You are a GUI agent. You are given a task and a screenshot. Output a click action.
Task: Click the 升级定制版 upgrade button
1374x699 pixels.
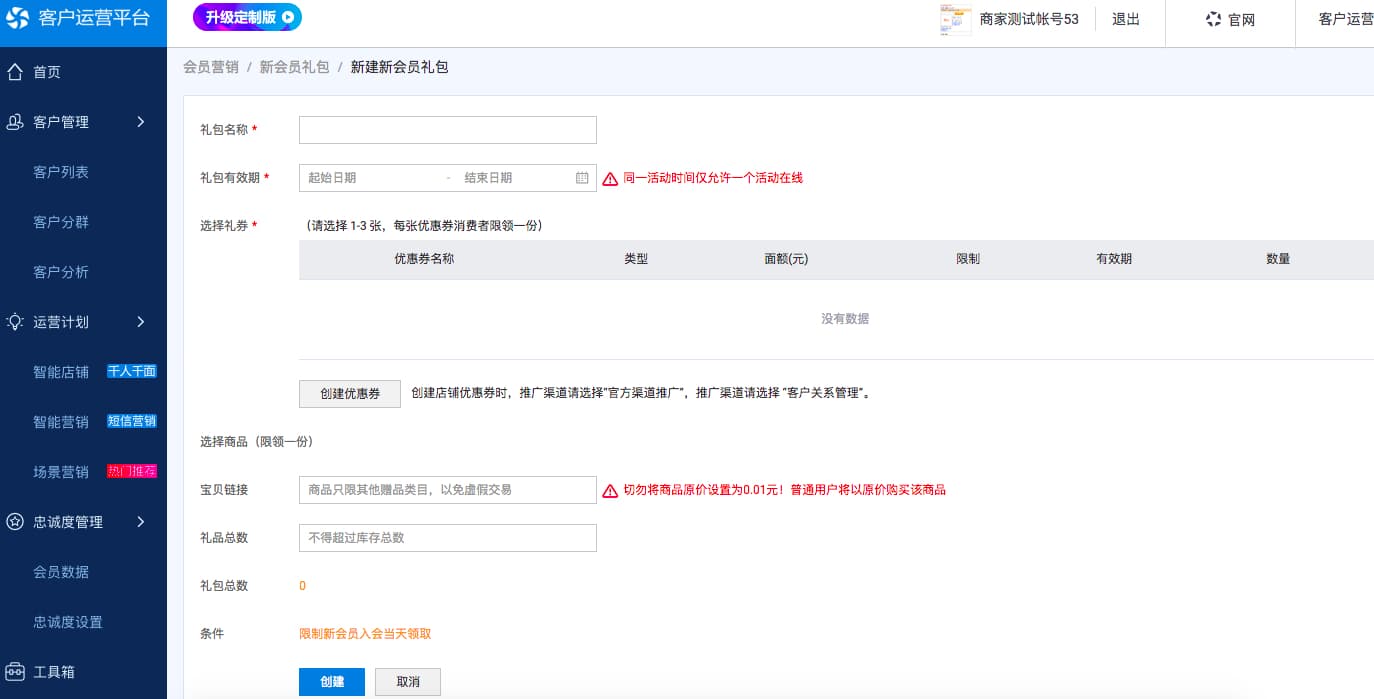pyautogui.click(x=247, y=17)
